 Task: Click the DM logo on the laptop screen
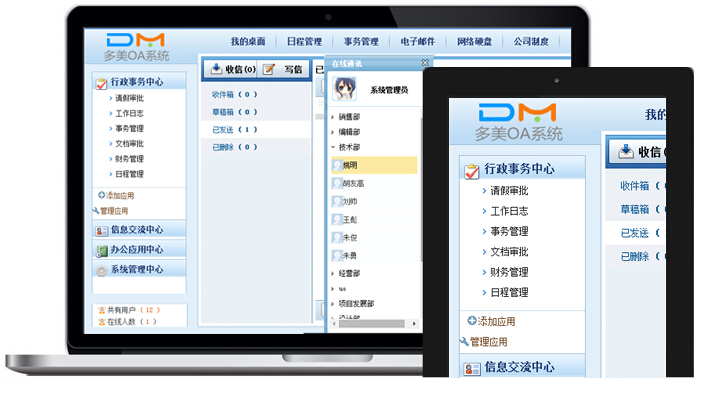[136, 40]
